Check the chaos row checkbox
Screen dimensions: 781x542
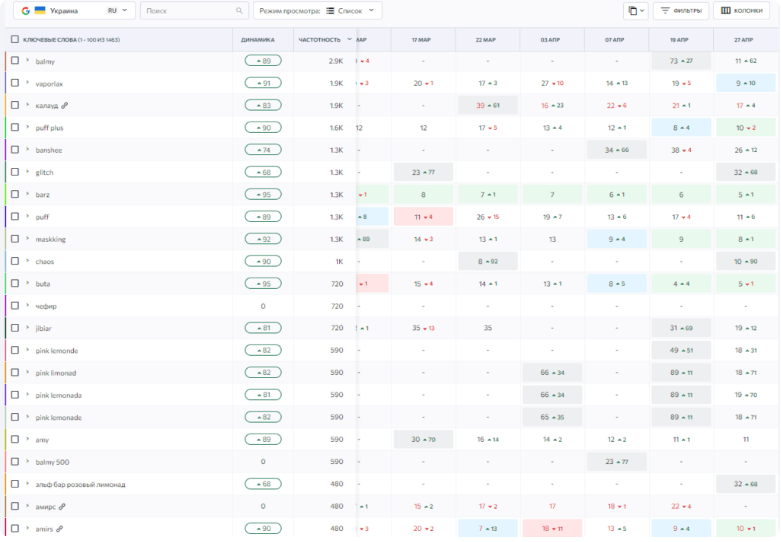click(x=15, y=261)
